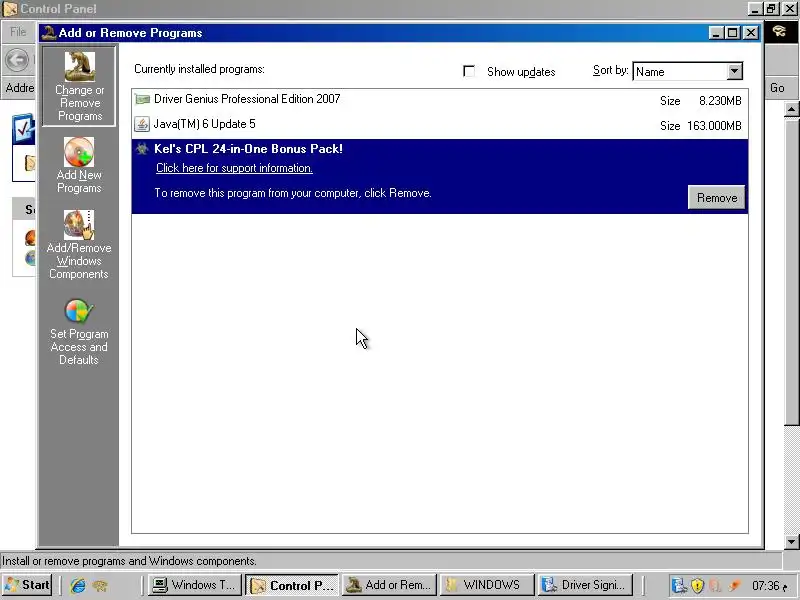Click the throbber logo in Control Panel
This screenshot has height=600, width=800.
coord(779,32)
